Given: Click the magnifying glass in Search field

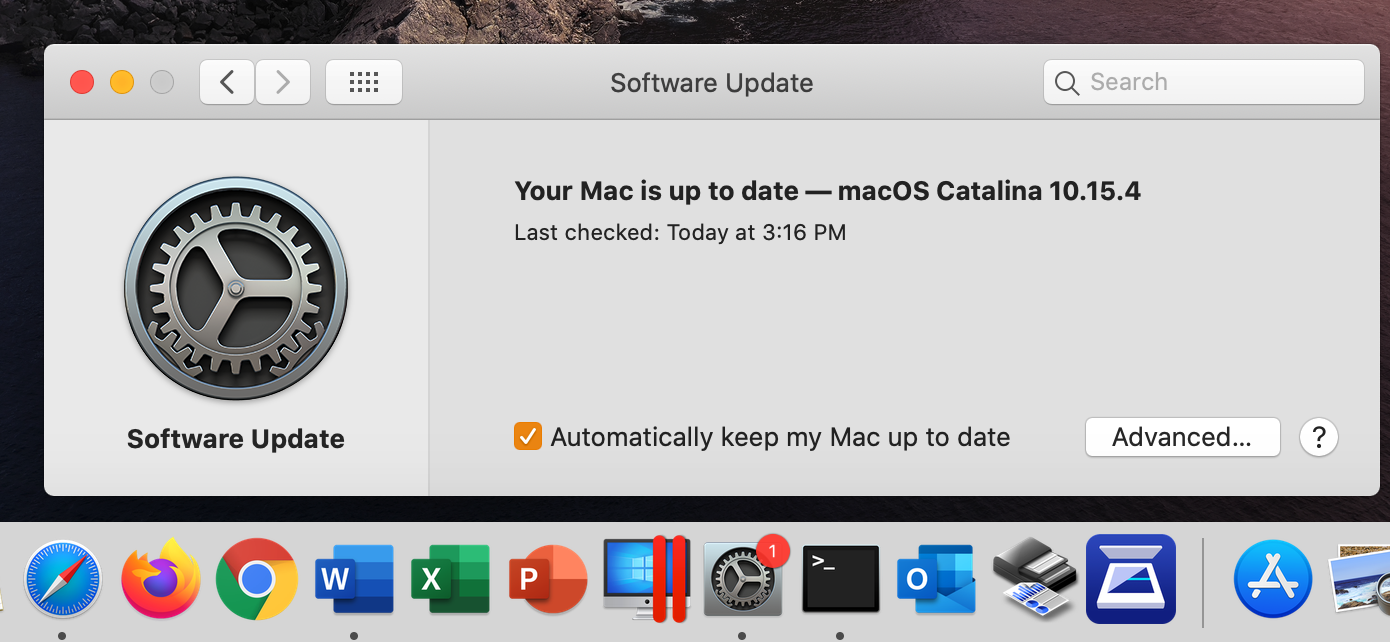Looking at the screenshot, I should coord(1067,83).
